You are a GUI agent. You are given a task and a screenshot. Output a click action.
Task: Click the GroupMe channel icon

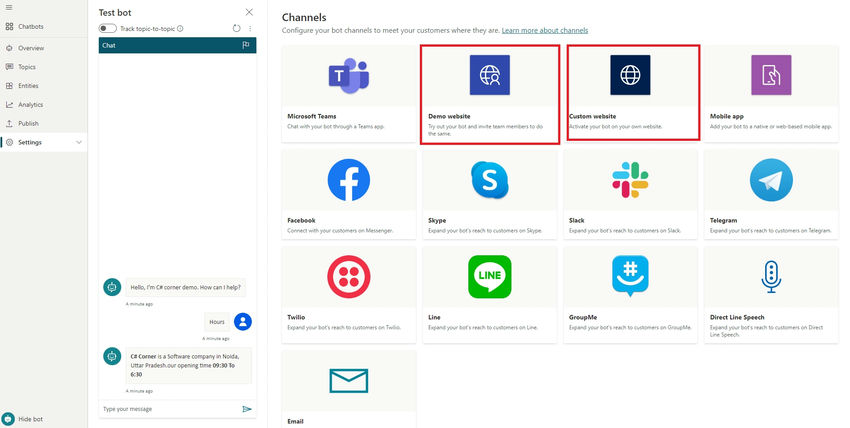click(630, 276)
